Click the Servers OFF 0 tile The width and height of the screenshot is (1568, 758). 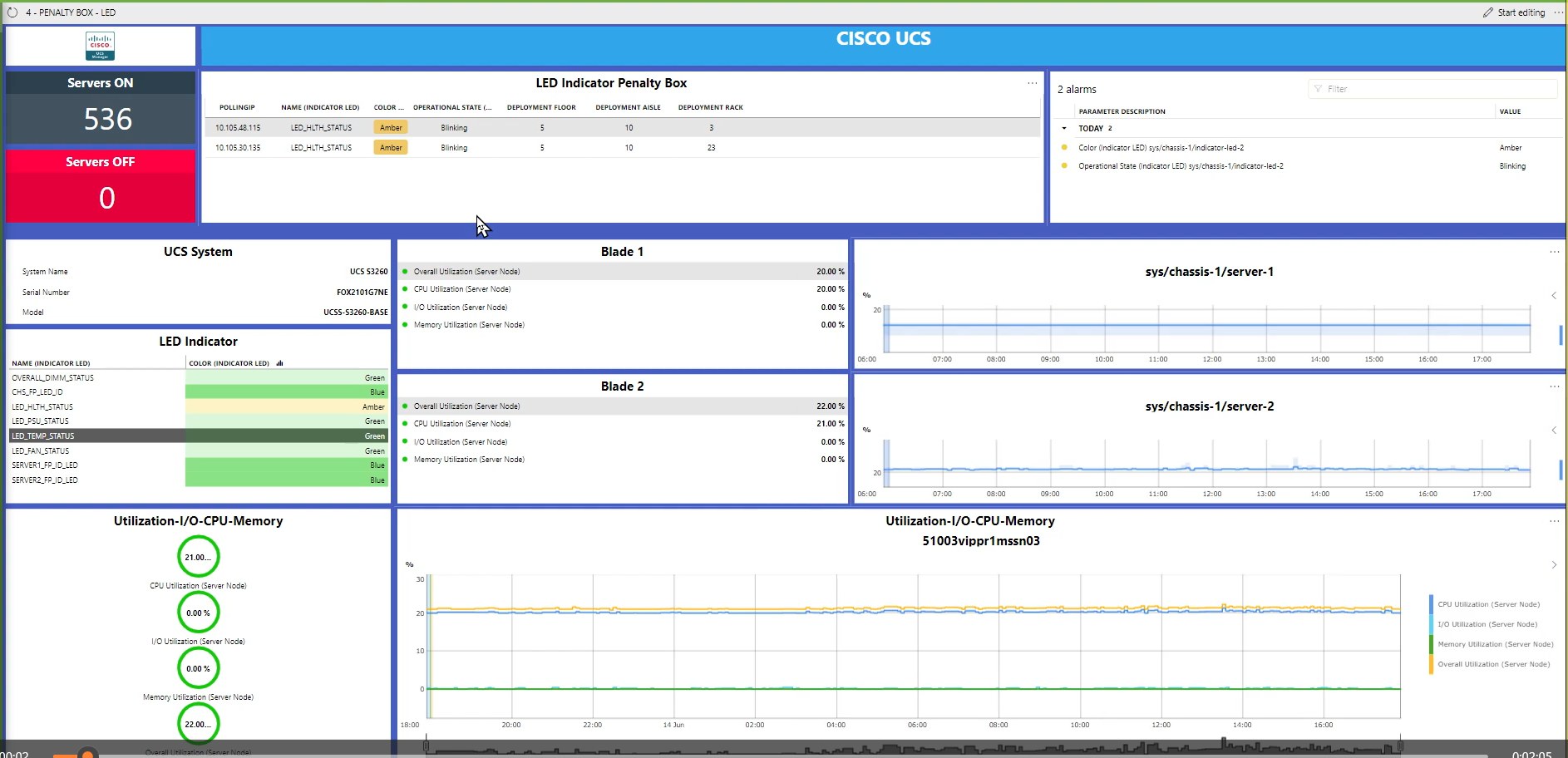click(101, 185)
